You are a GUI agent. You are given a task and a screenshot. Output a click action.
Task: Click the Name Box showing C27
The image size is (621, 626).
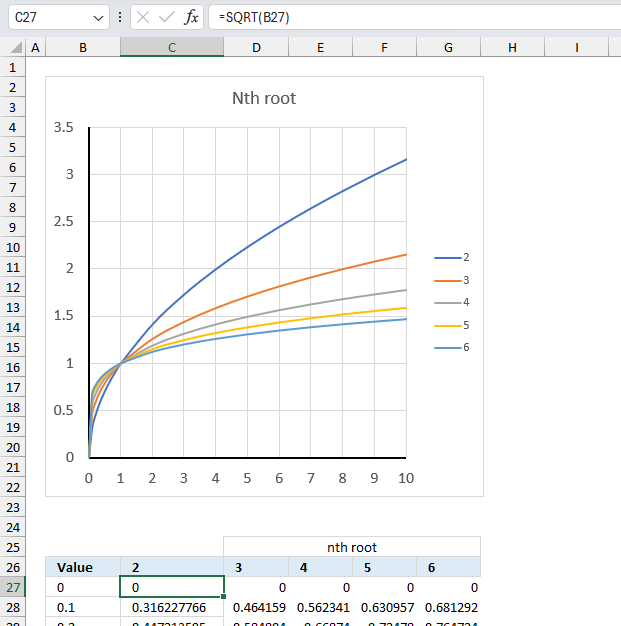pos(59,17)
